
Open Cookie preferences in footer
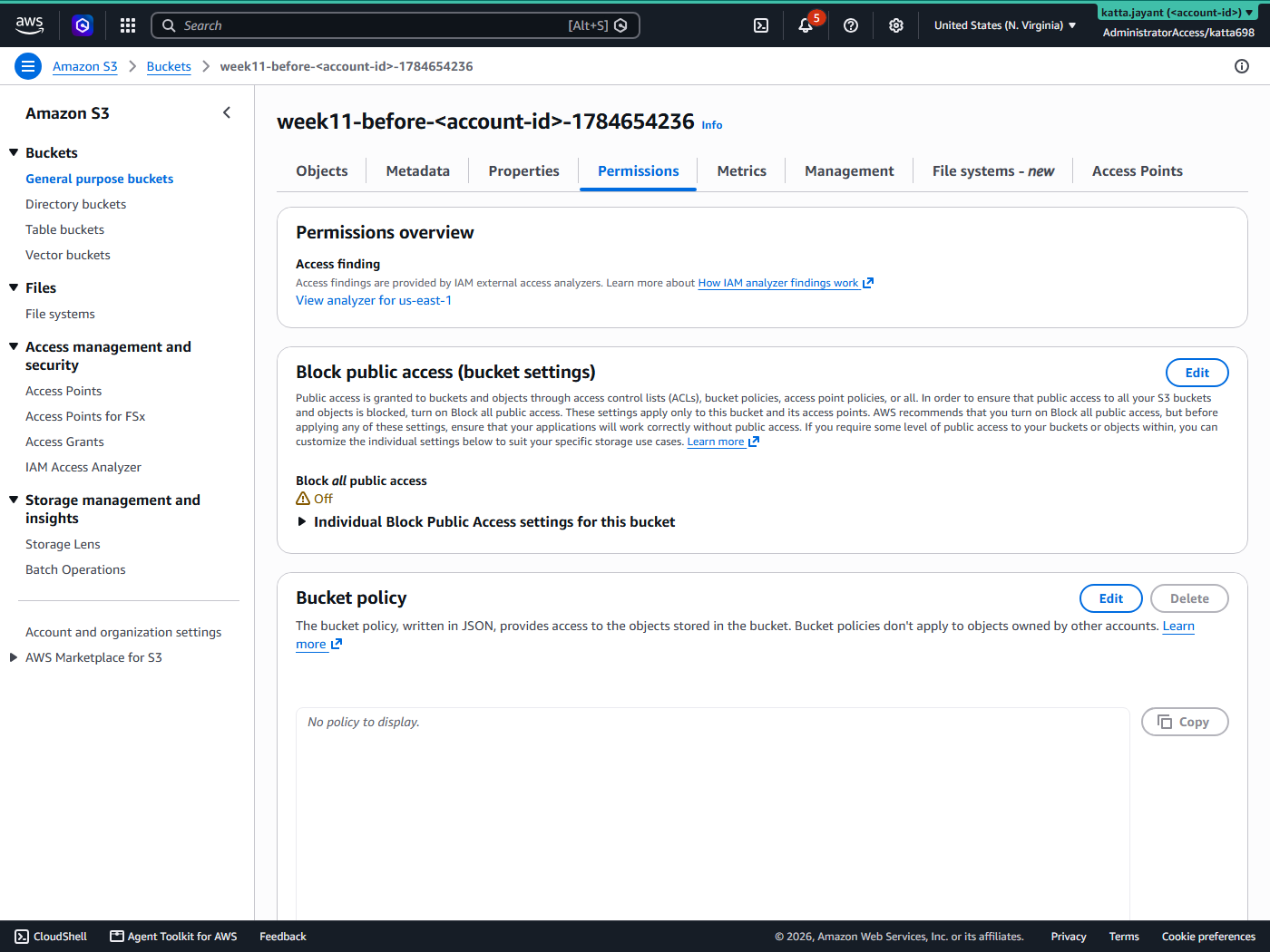pyautogui.click(x=1208, y=937)
